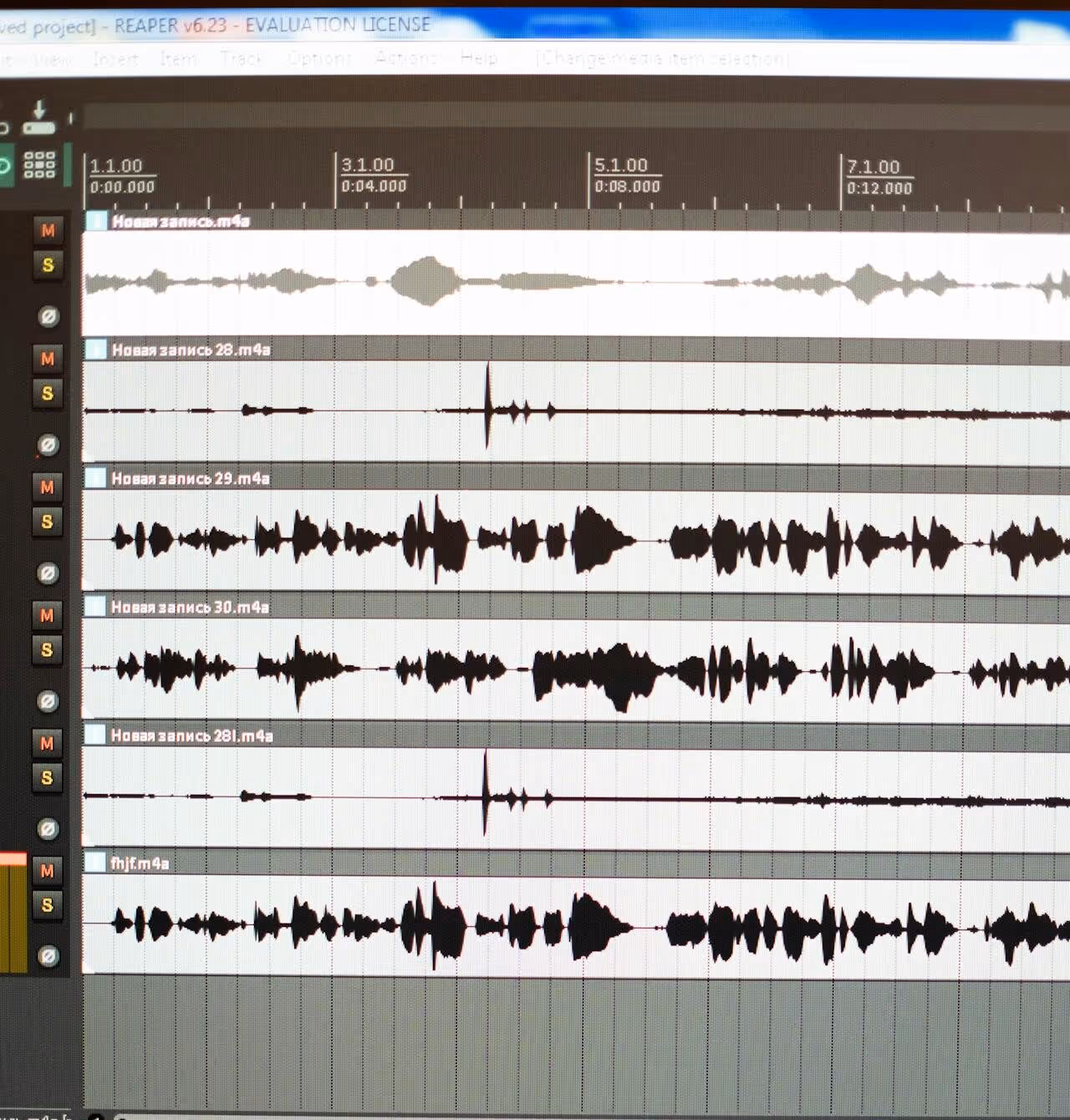1070x1120 pixels.
Task: Open the Track menu
Action: point(242,59)
